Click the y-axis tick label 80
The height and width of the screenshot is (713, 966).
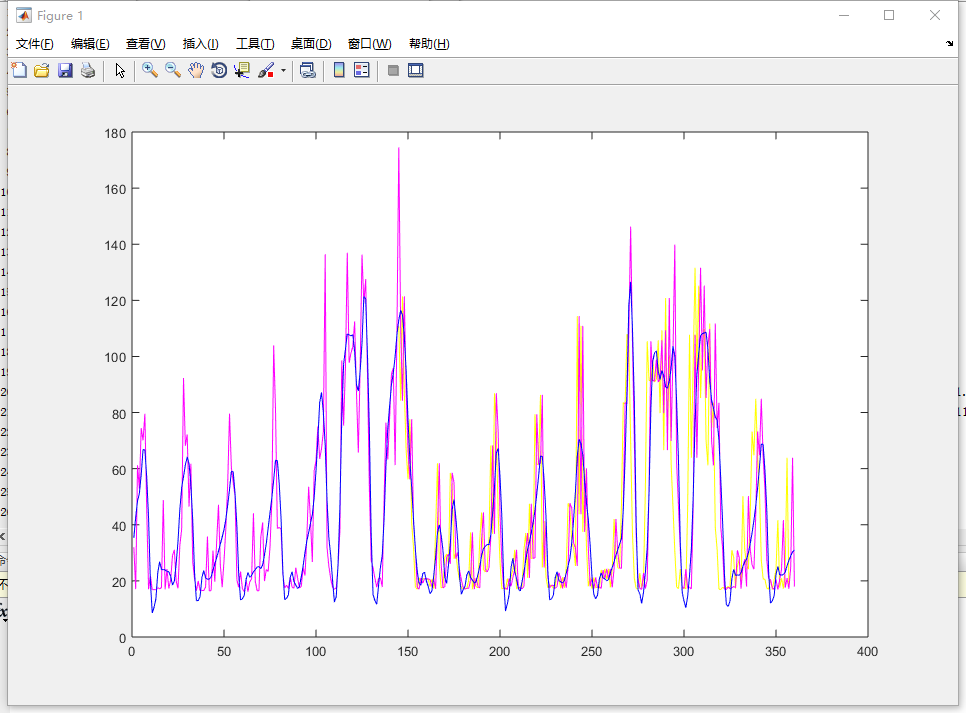click(119, 414)
